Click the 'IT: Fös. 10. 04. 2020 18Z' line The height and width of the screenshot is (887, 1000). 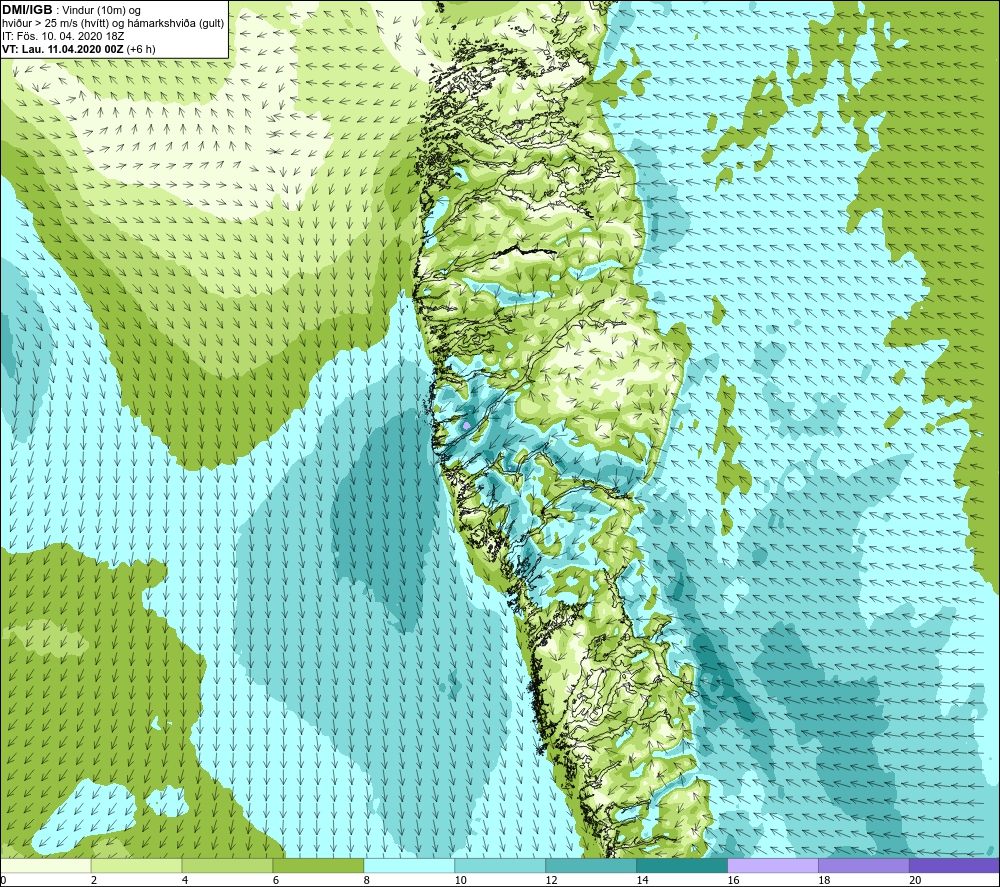(63, 36)
